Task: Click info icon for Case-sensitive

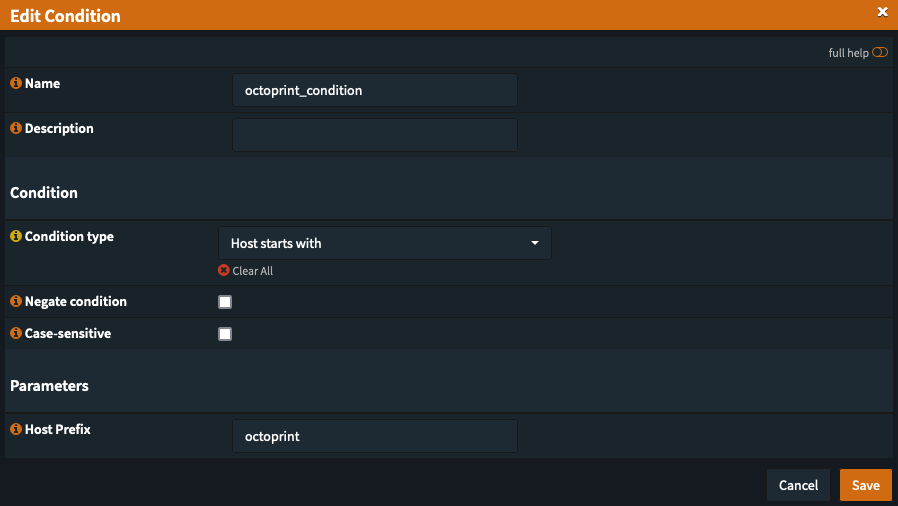Action: click(x=16, y=333)
